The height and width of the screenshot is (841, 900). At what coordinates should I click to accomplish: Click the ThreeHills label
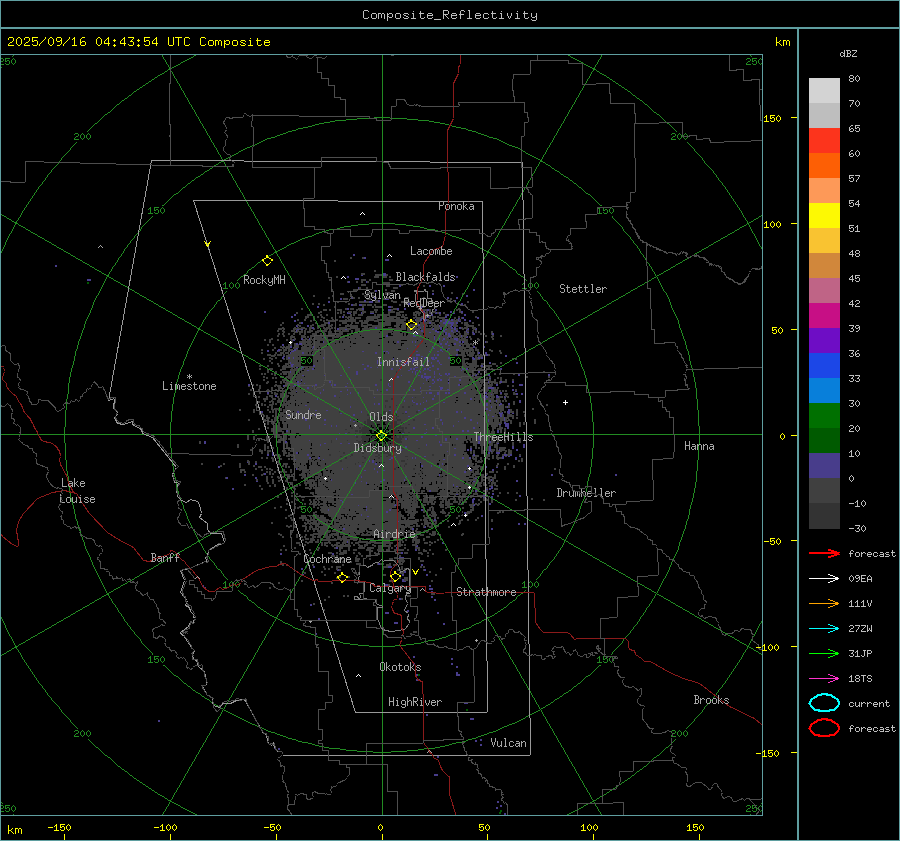(x=503, y=437)
